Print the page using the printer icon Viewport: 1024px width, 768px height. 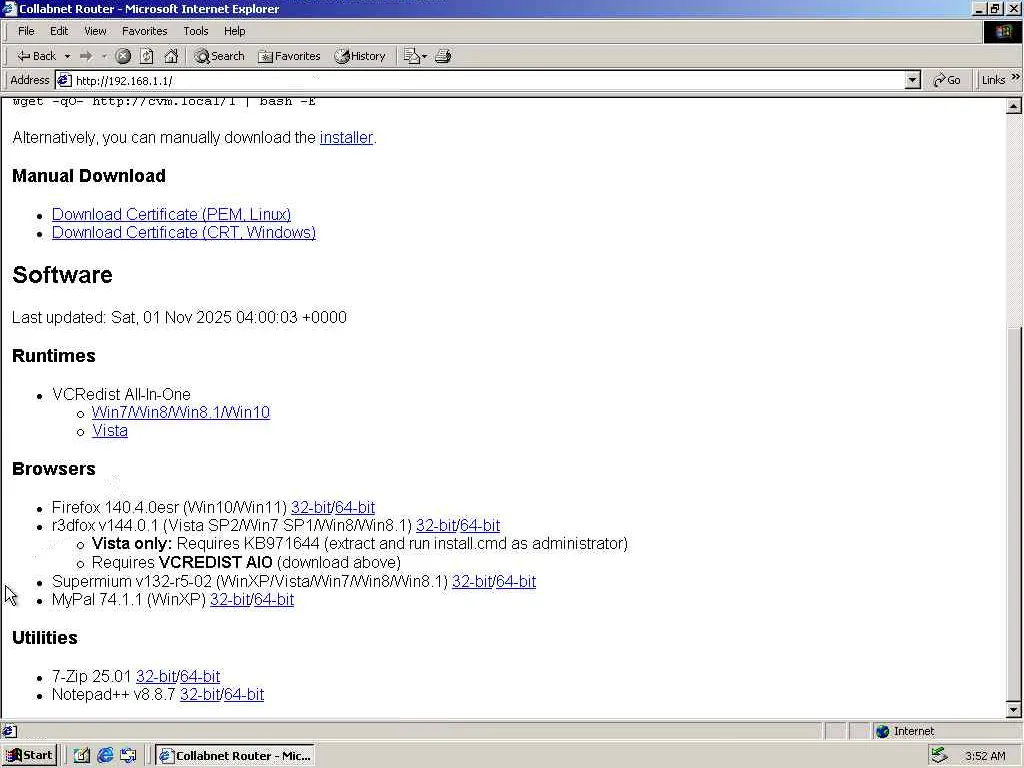pos(443,56)
